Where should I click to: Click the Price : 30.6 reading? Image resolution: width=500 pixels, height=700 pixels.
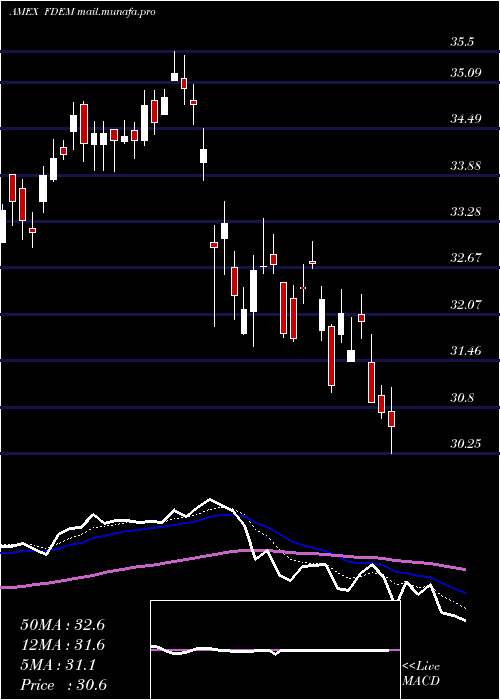click(63, 685)
